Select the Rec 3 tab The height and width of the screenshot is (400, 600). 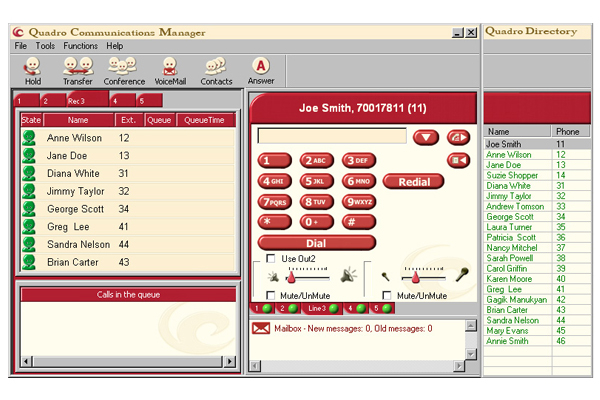[x=87, y=100]
